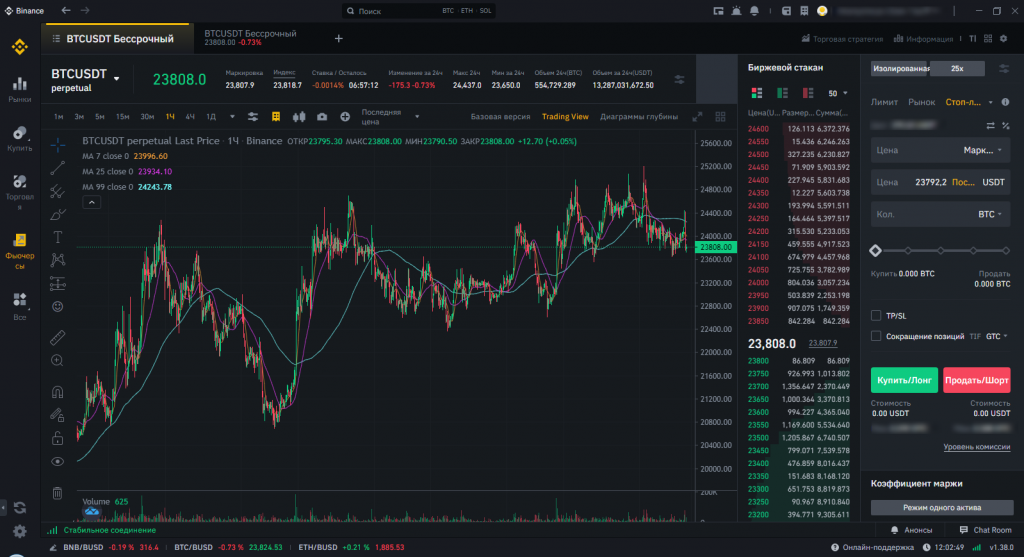This screenshot has height=557, width=1024.
Task: Open the GTC time-in-force dropdown
Action: (x=996, y=336)
